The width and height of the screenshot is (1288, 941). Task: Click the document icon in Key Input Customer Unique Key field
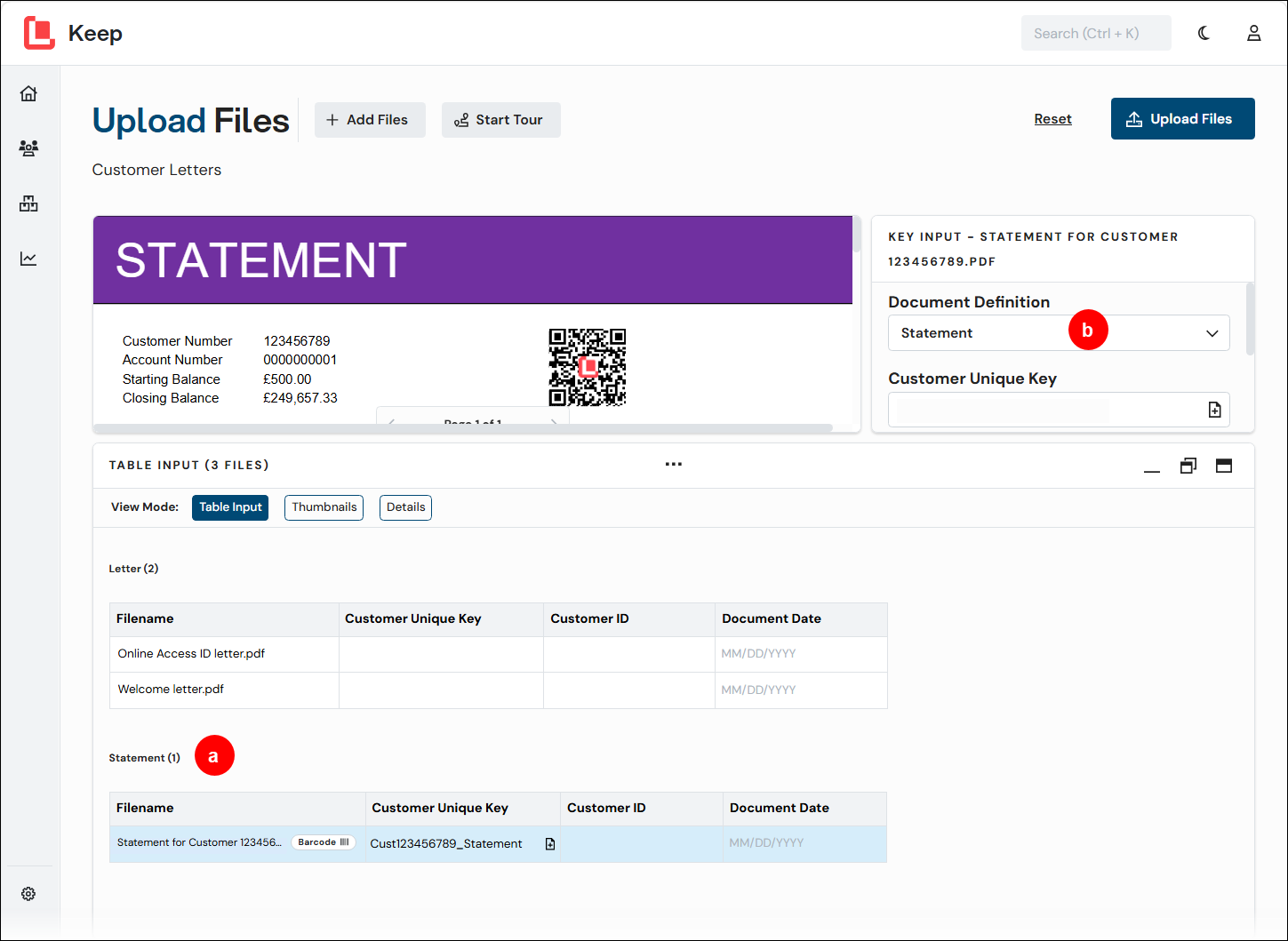(x=1214, y=410)
